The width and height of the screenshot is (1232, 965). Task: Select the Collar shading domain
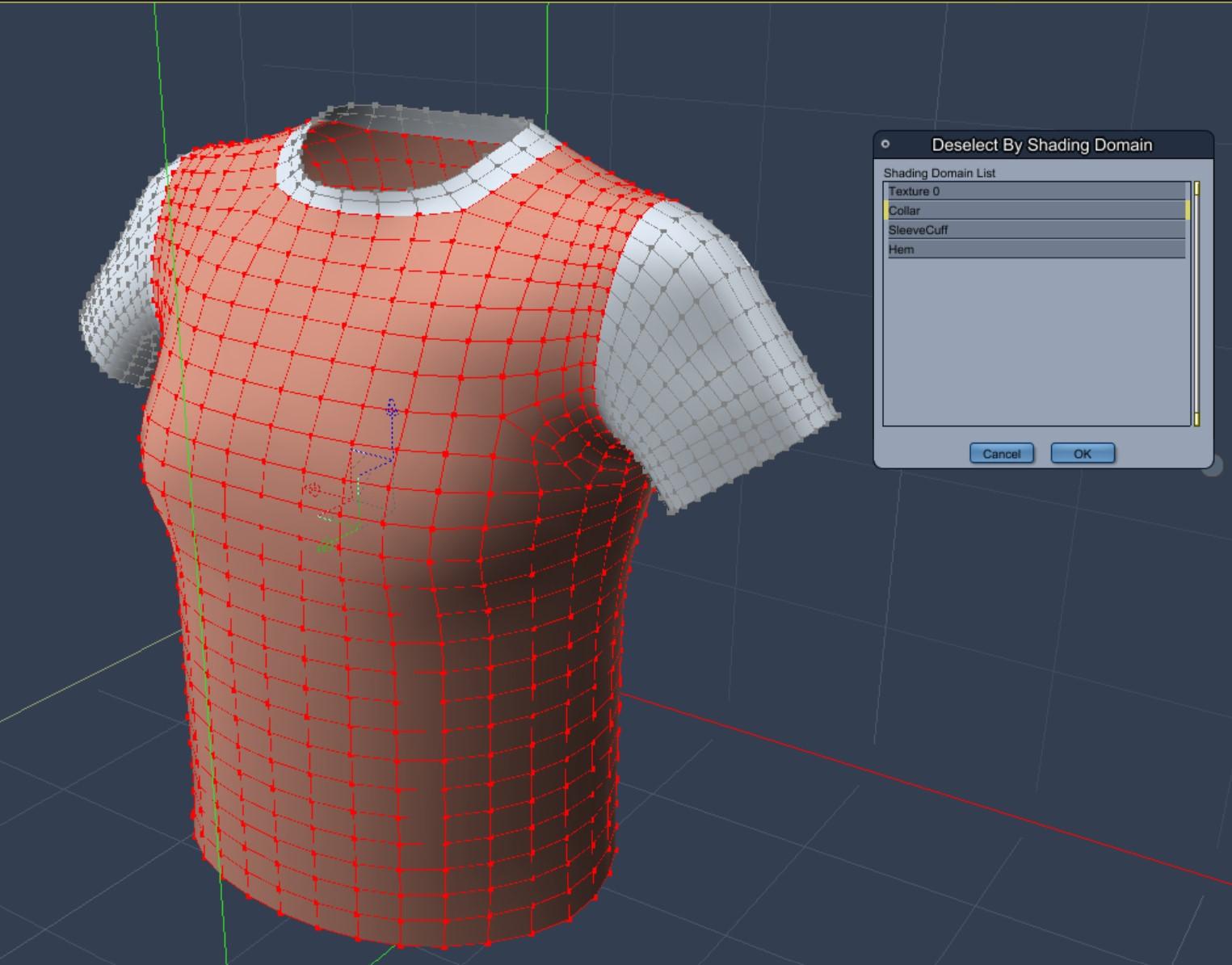click(1036, 211)
